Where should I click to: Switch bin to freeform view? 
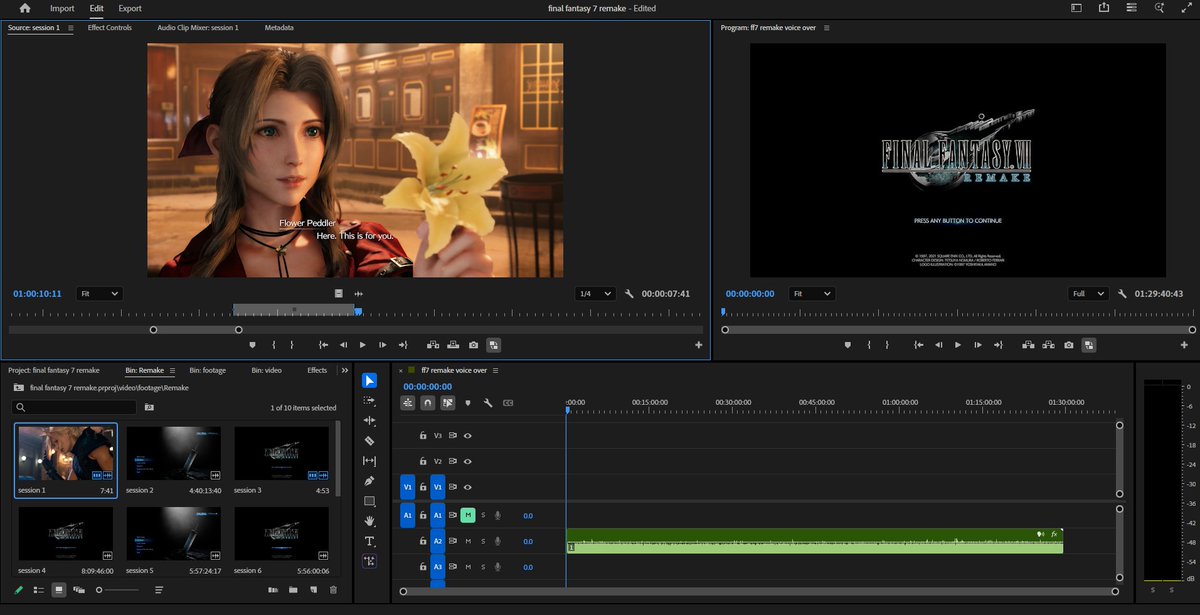tap(79, 590)
